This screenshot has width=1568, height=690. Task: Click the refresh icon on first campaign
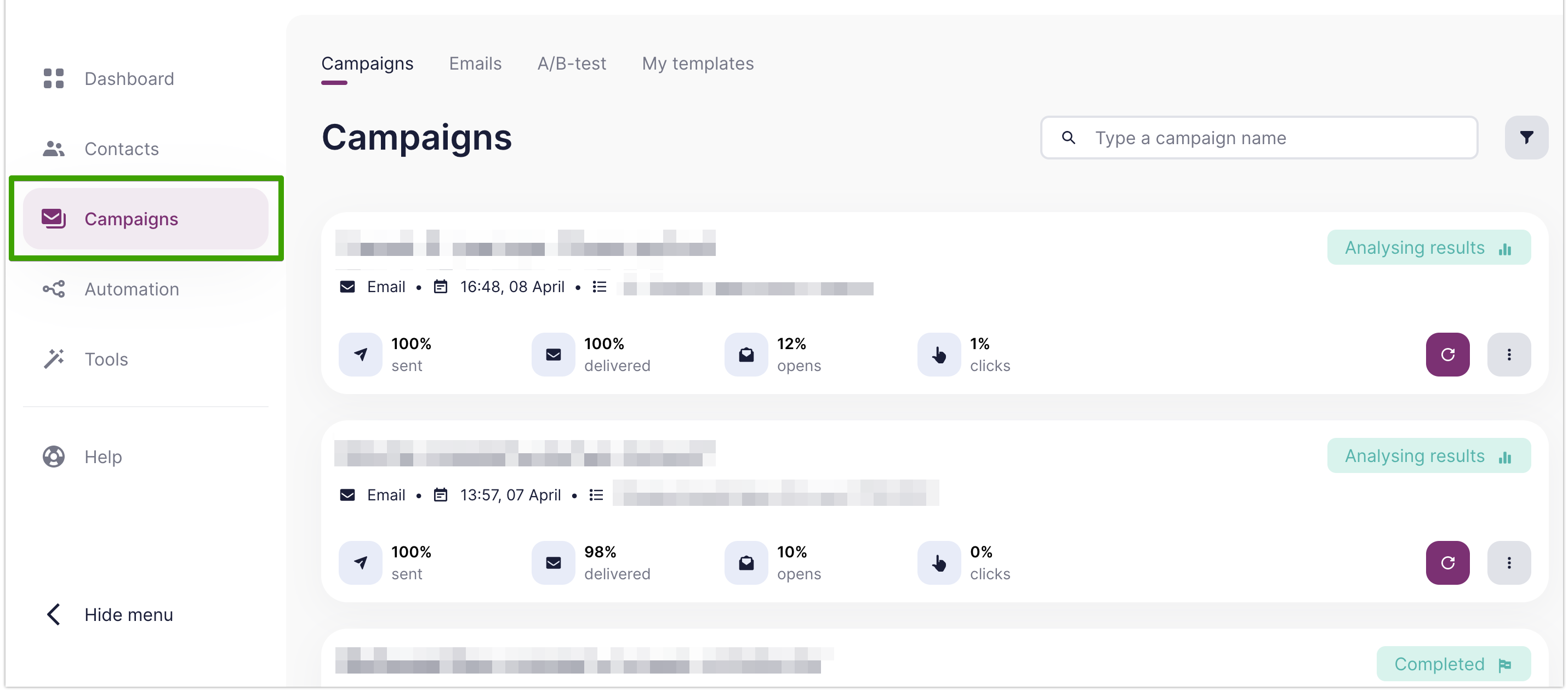tap(1448, 354)
